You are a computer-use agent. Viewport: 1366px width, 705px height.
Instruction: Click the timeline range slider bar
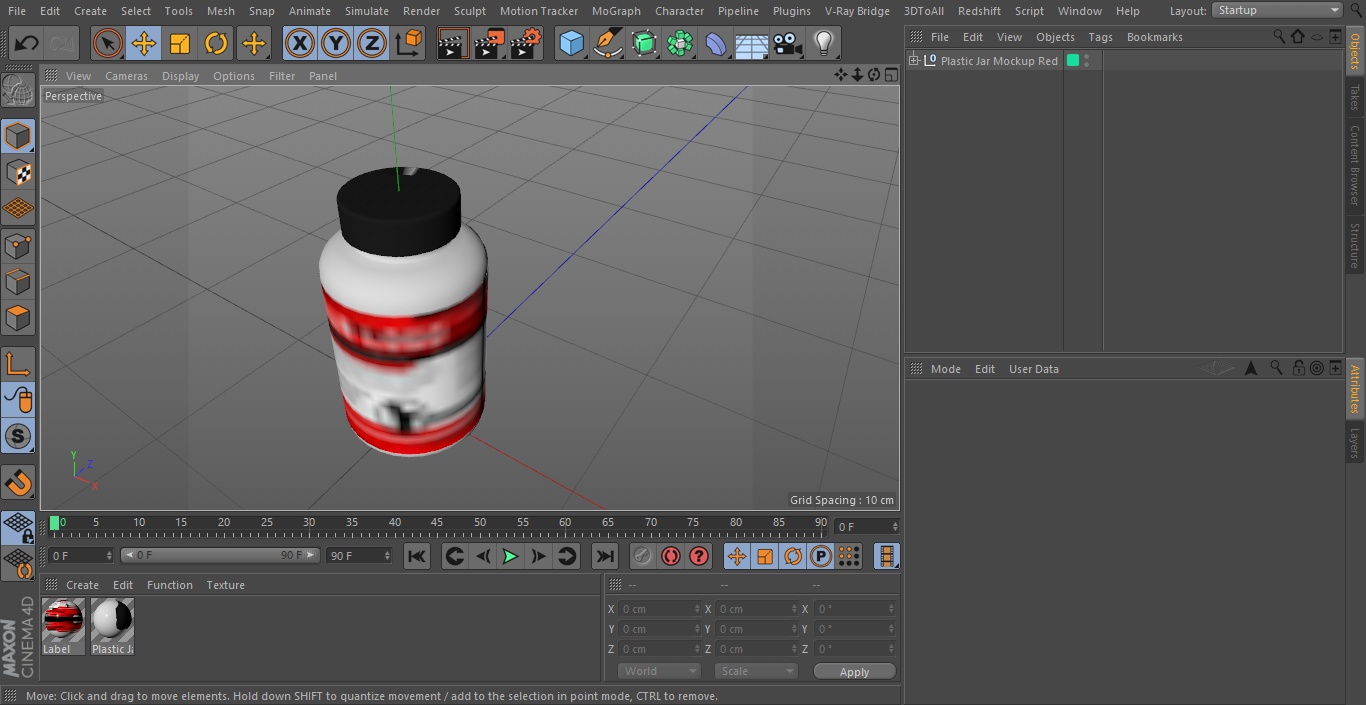[220, 555]
